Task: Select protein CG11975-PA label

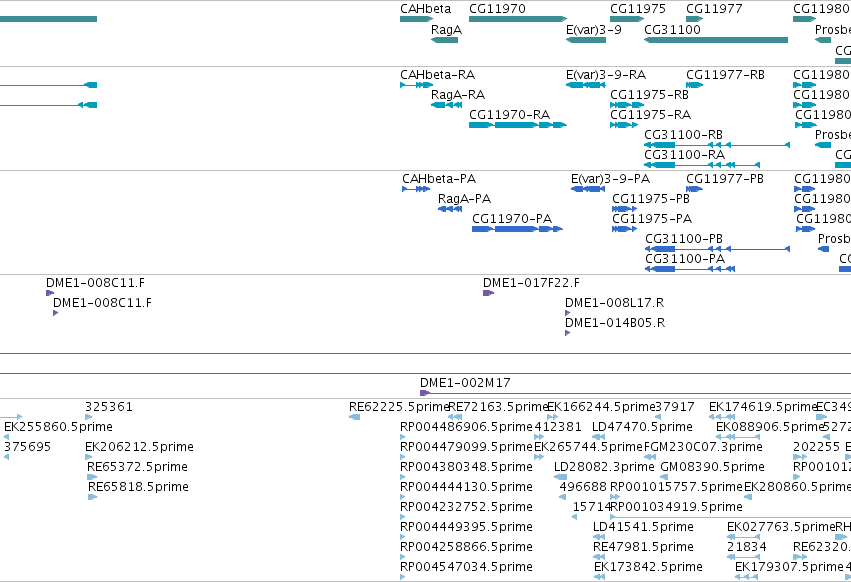Action: click(x=652, y=219)
